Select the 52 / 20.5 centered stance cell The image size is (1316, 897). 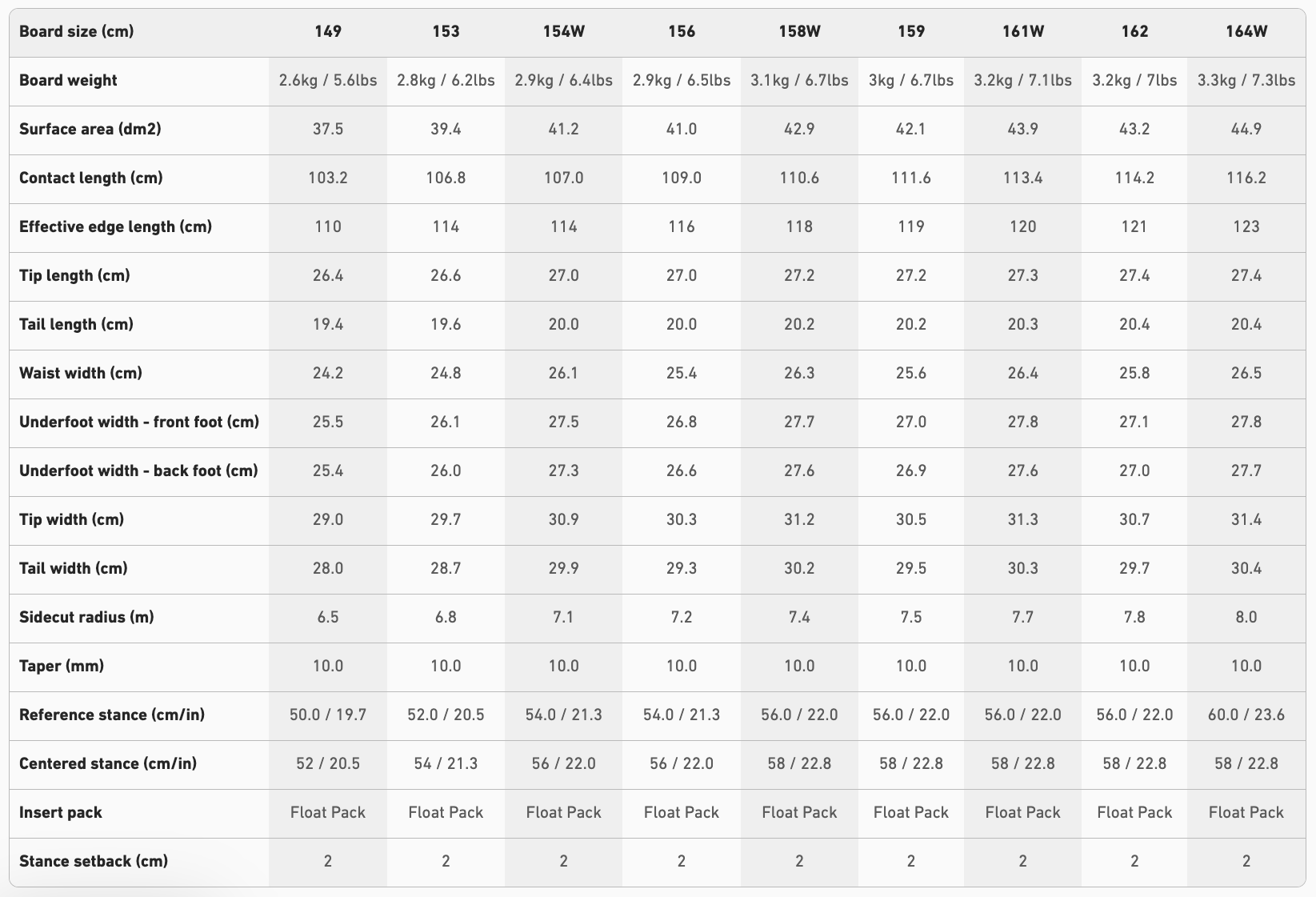(x=328, y=763)
